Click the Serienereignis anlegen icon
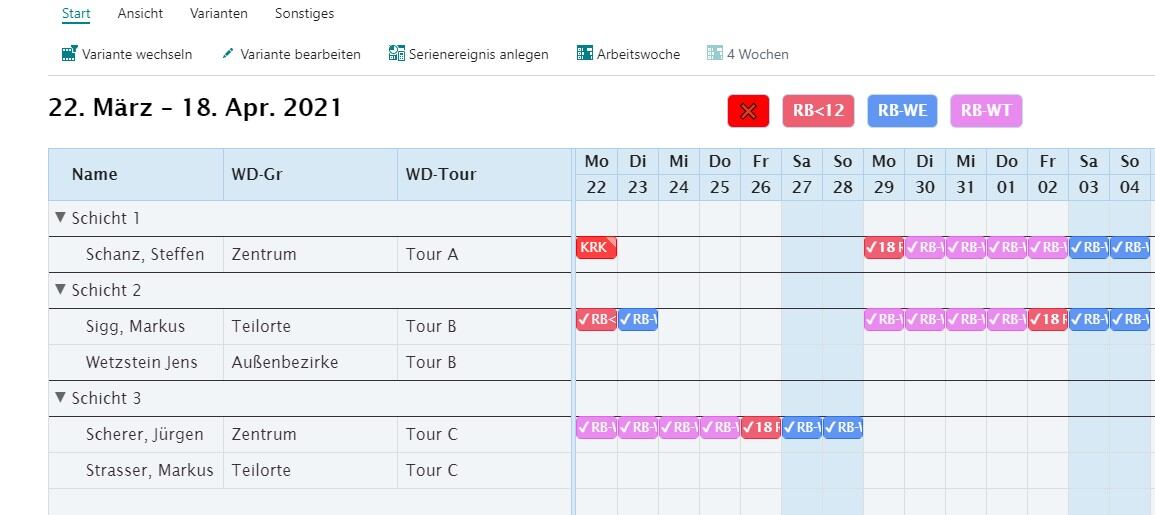1155x515 pixels. [x=397, y=54]
